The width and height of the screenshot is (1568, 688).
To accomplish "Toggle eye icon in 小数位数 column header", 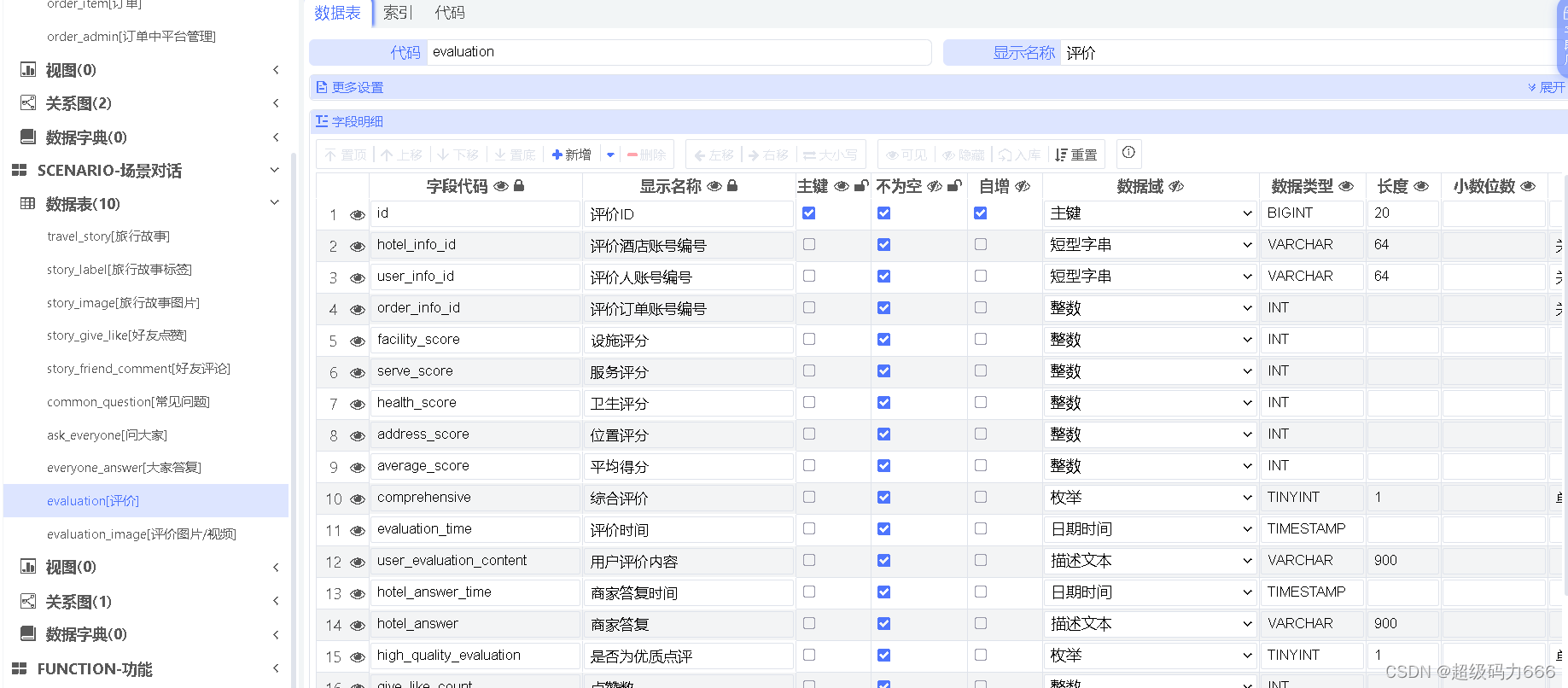I will point(1528,186).
